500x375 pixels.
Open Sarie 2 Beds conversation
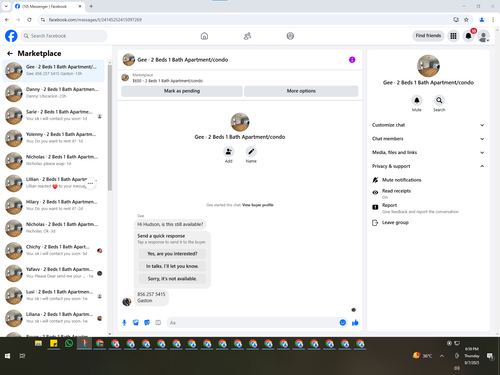pyautogui.click(x=54, y=116)
